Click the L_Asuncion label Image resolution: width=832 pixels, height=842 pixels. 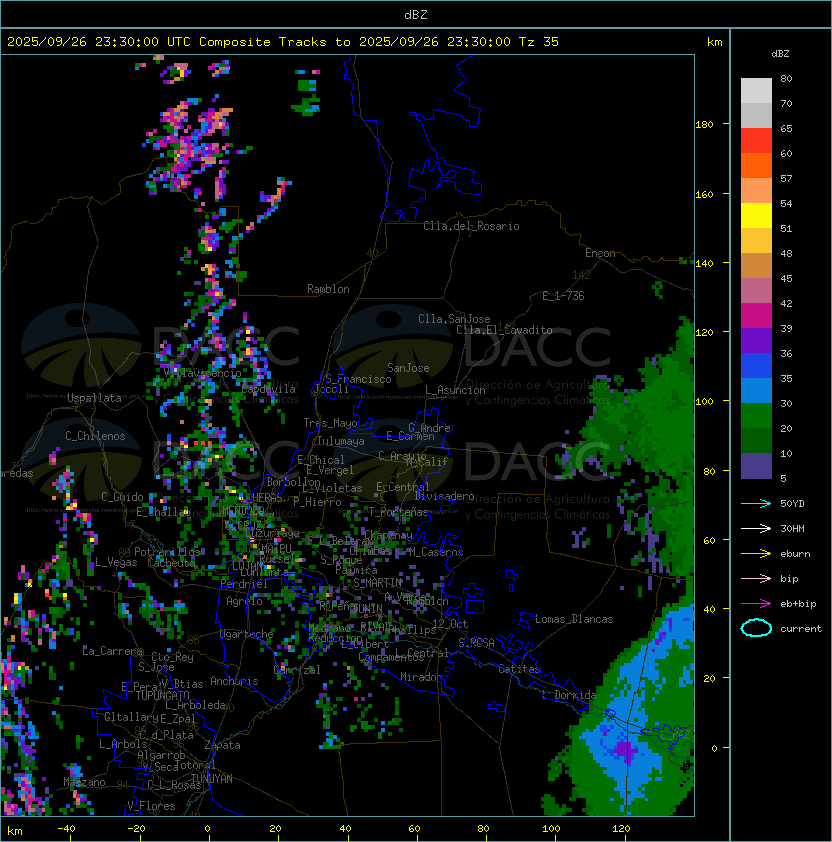(455, 390)
